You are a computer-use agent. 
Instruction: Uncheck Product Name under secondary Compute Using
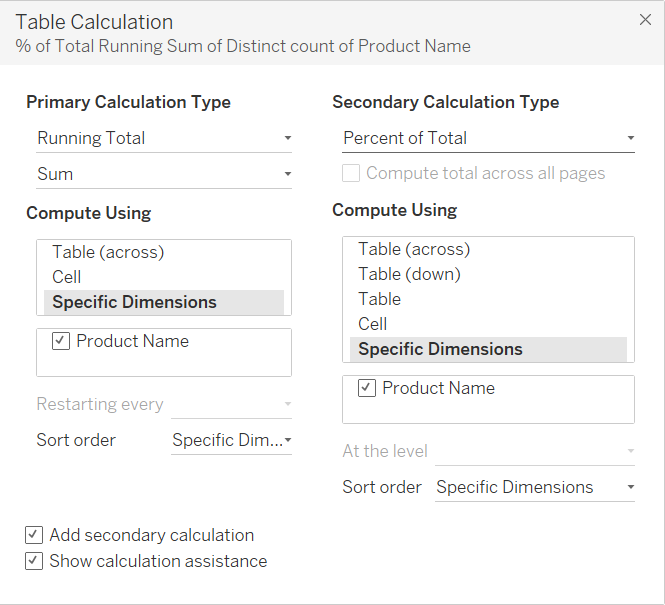click(367, 388)
